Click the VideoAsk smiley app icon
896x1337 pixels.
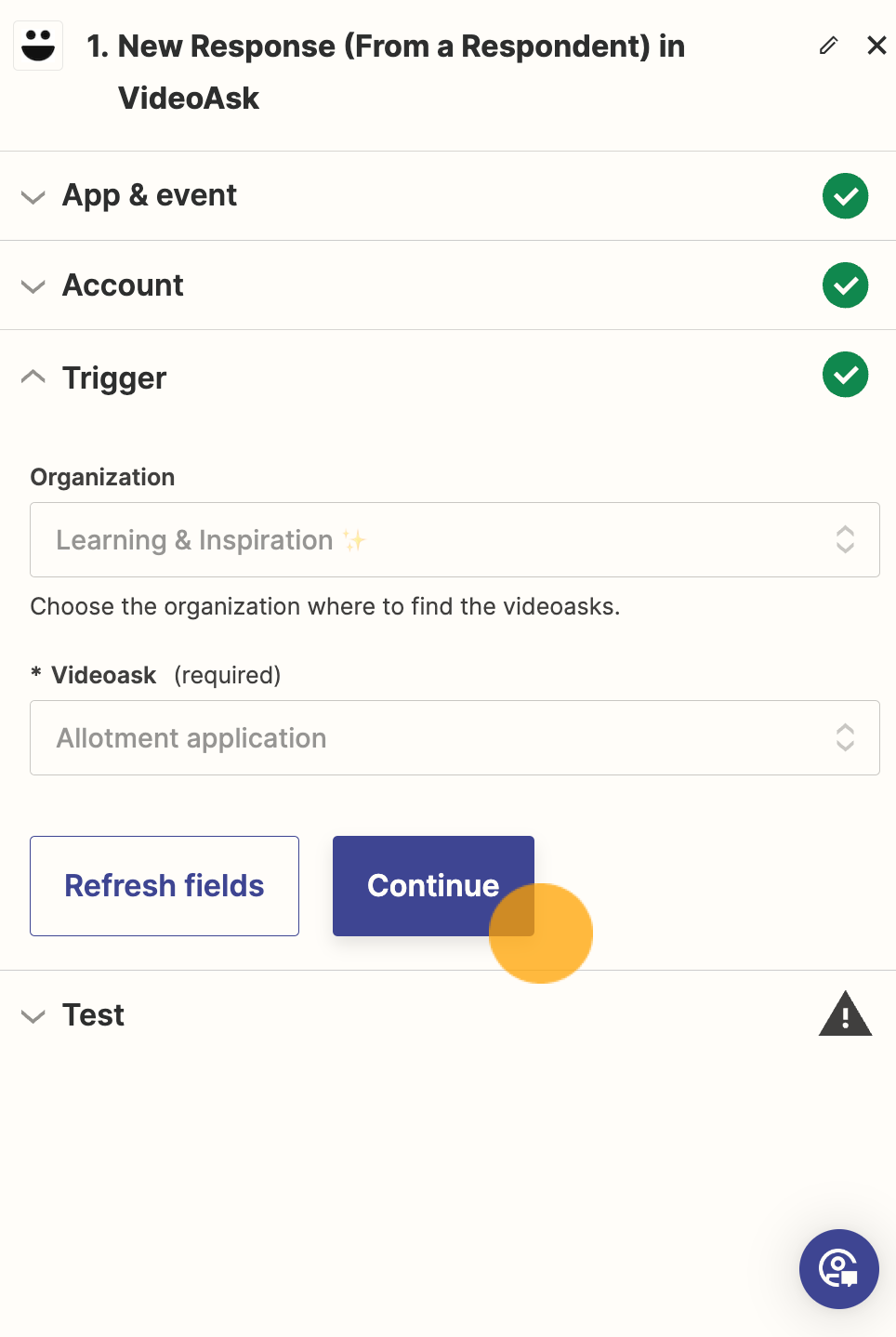pyautogui.click(x=38, y=46)
